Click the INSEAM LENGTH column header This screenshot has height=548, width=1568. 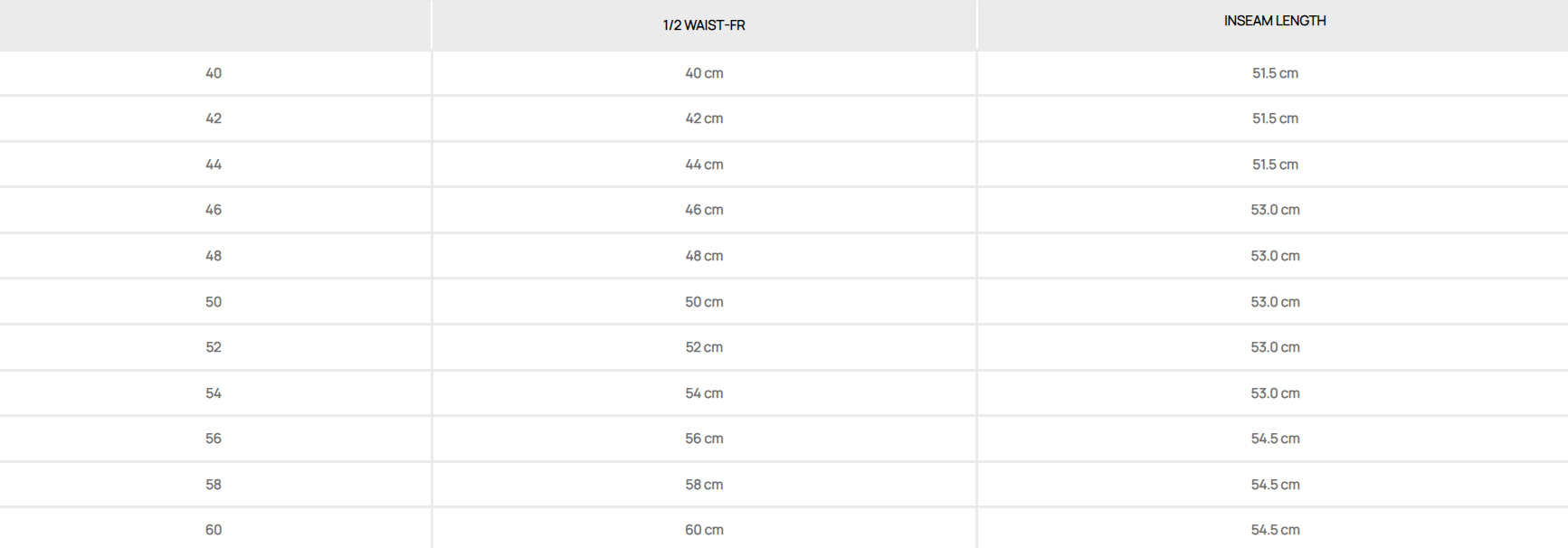coord(1275,21)
